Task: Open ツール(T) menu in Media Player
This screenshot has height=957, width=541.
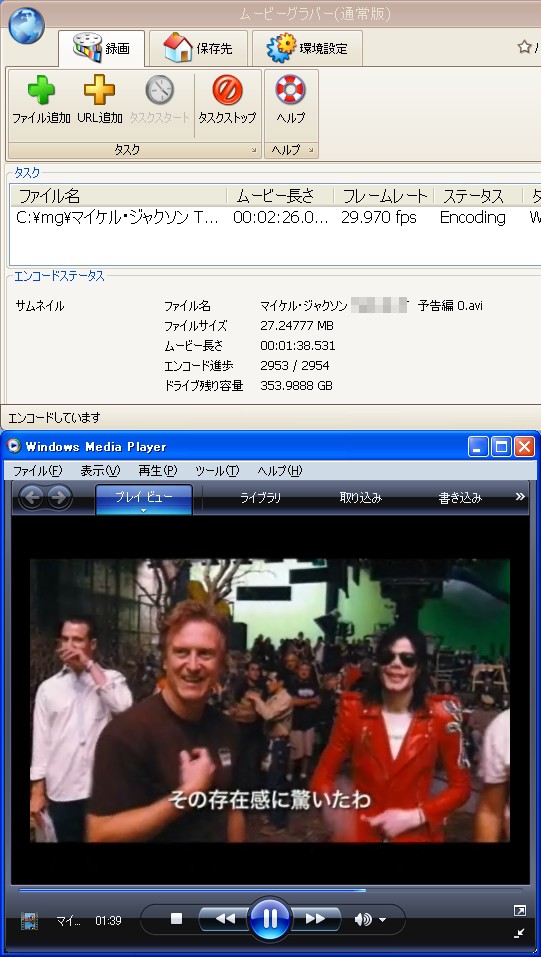Action: (x=217, y=471)
